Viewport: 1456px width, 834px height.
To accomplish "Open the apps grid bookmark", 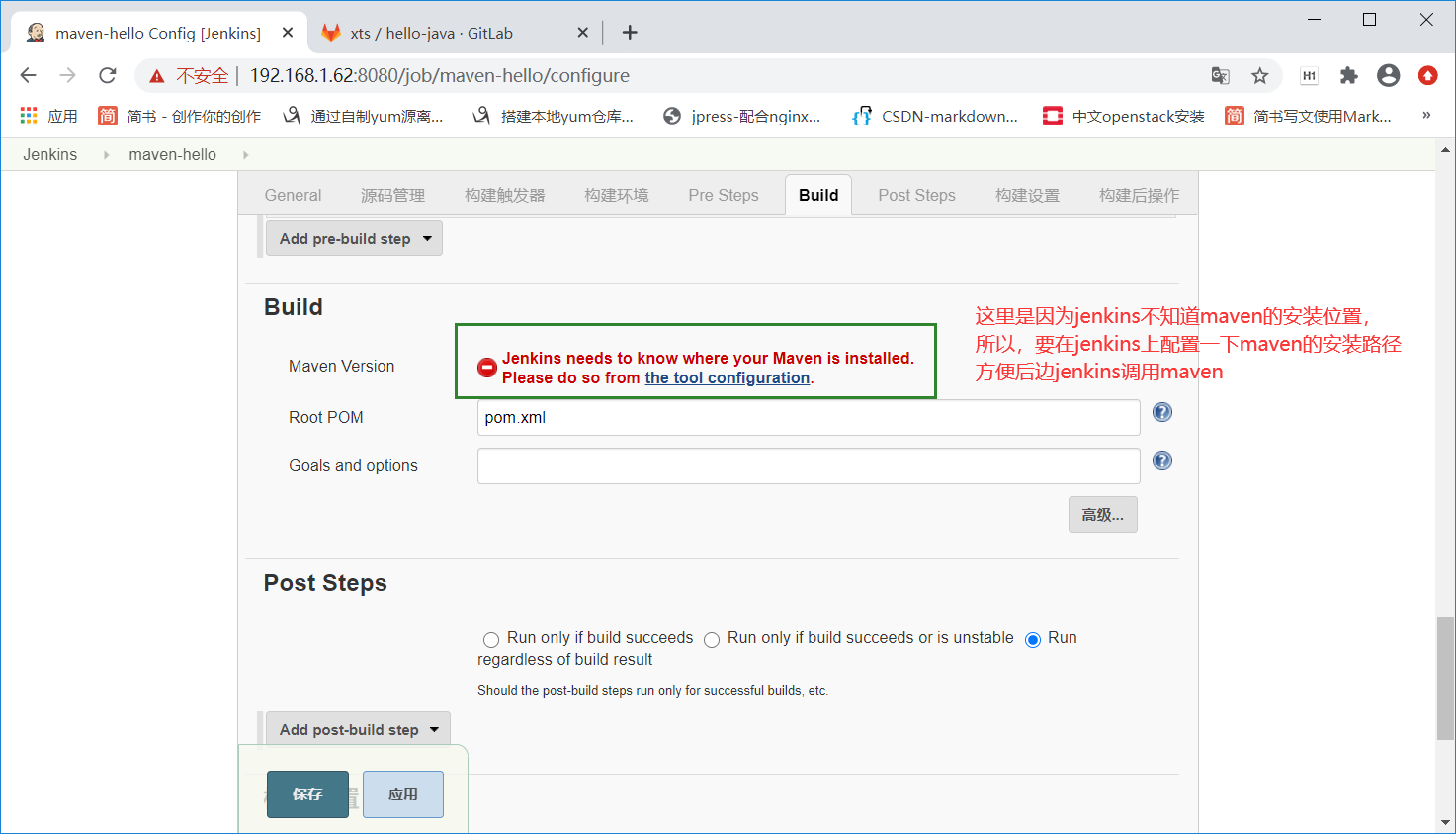I will pyautogui.click(x=48, y=116).
